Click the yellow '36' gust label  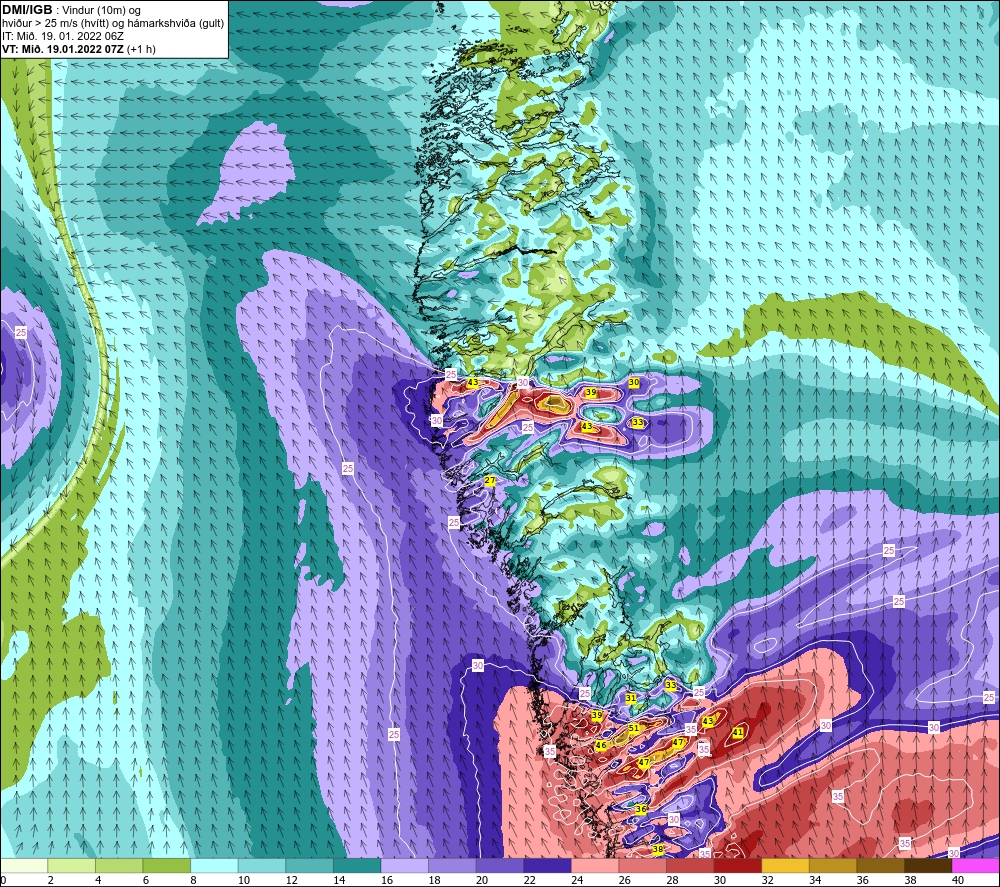641,809
